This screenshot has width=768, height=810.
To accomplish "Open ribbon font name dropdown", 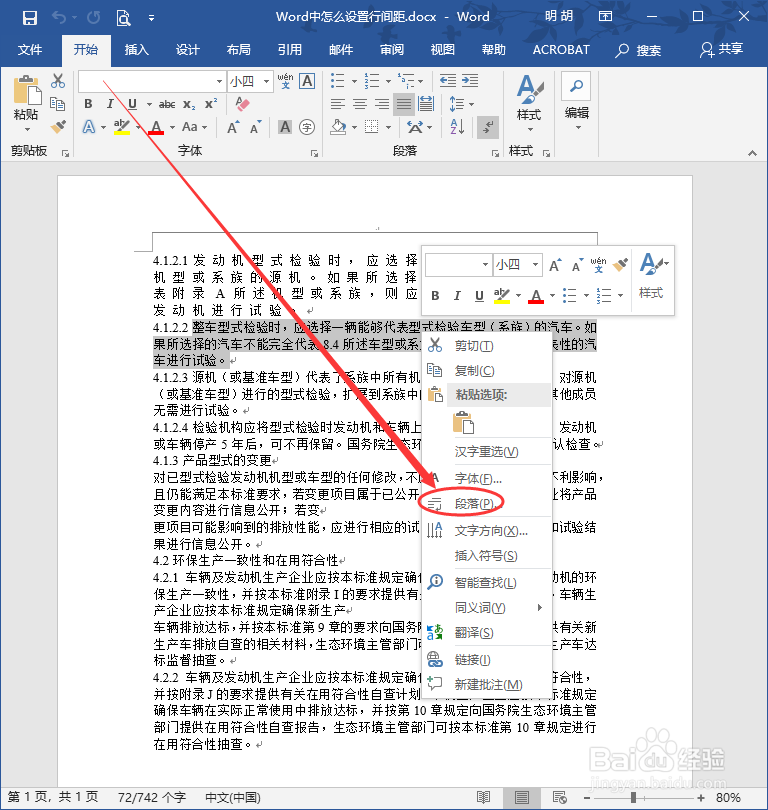I will [219, 82].
